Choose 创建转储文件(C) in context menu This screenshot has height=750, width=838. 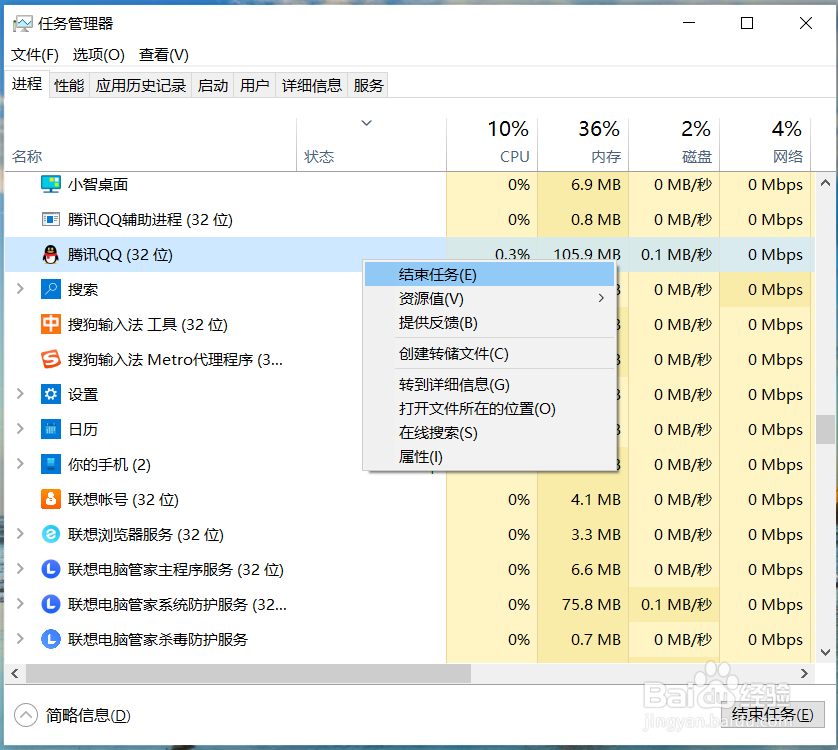pos(490,353)
